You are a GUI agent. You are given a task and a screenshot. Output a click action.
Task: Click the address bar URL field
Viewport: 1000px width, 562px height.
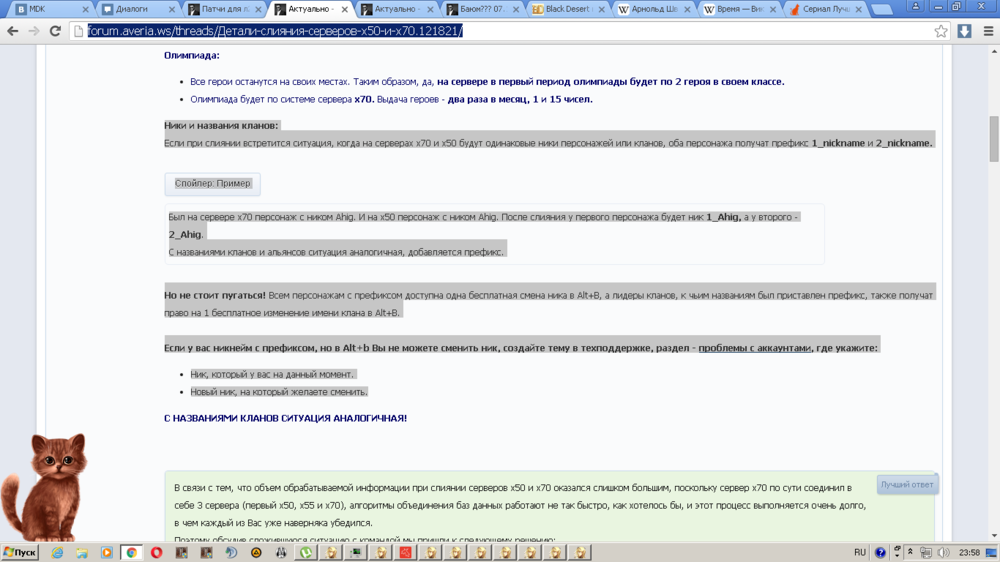click(x=500, y=31)
